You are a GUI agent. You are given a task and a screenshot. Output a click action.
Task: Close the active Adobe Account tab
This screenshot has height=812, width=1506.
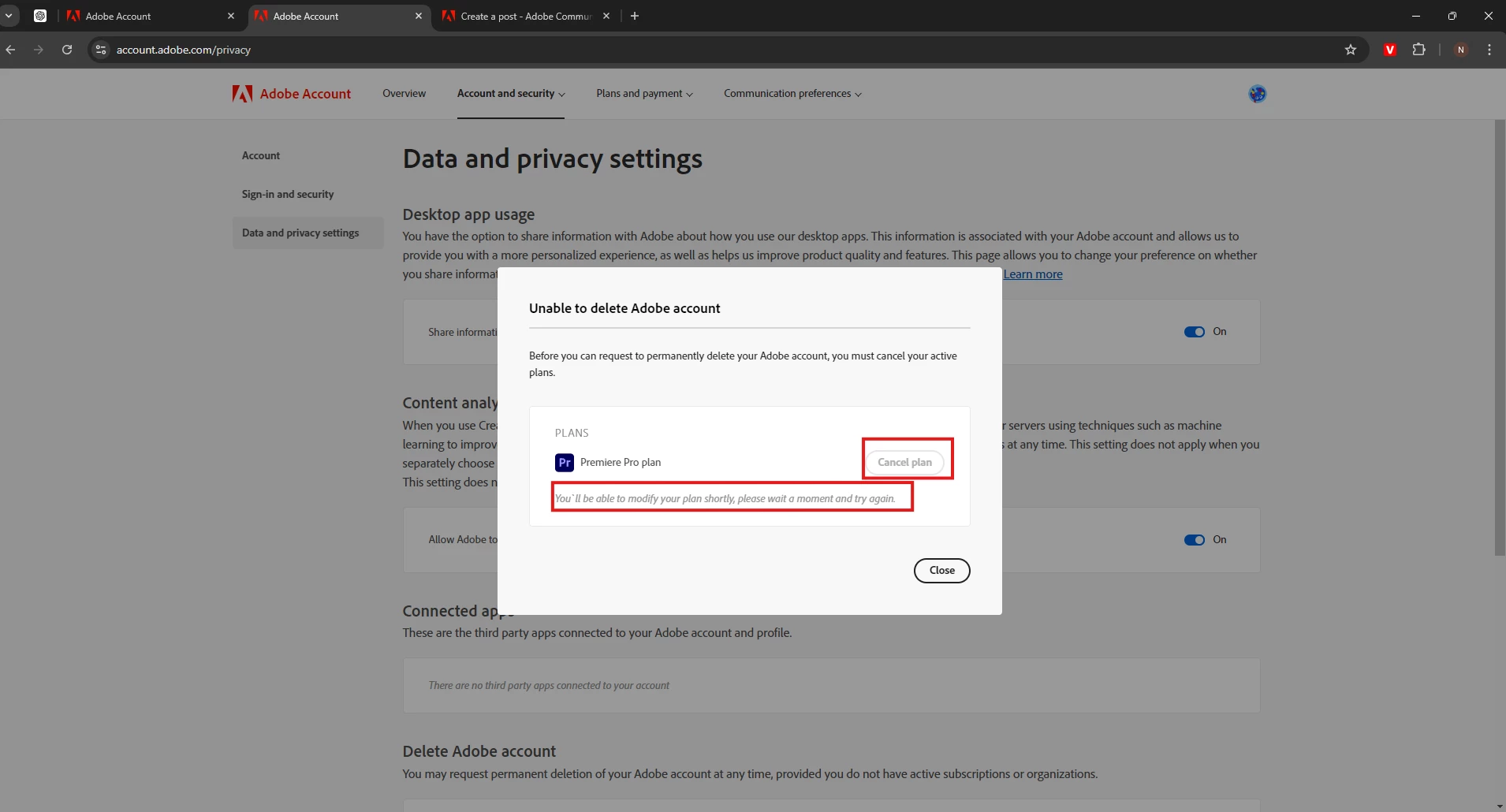click(x=419, y=16)
